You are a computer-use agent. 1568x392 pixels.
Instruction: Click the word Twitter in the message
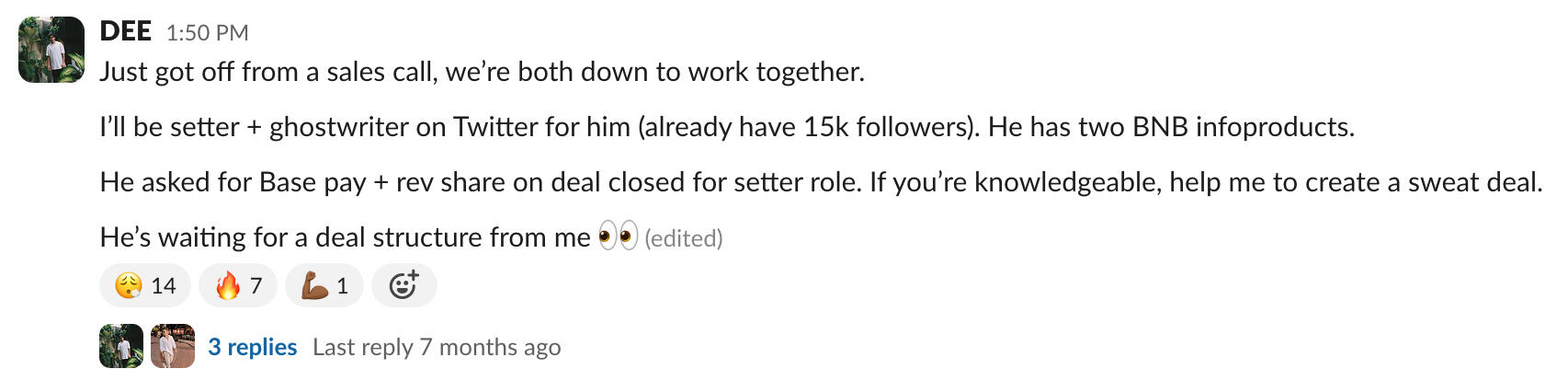coord(496,127)
